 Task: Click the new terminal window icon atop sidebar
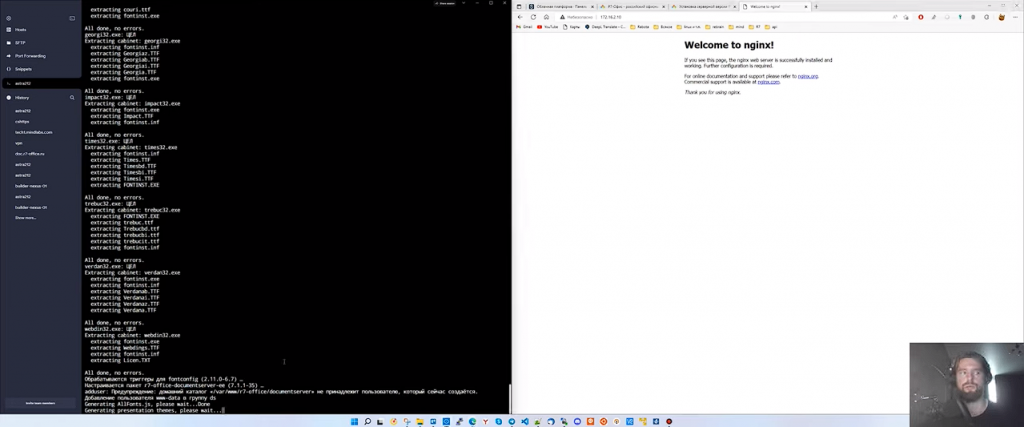point(72,18)
